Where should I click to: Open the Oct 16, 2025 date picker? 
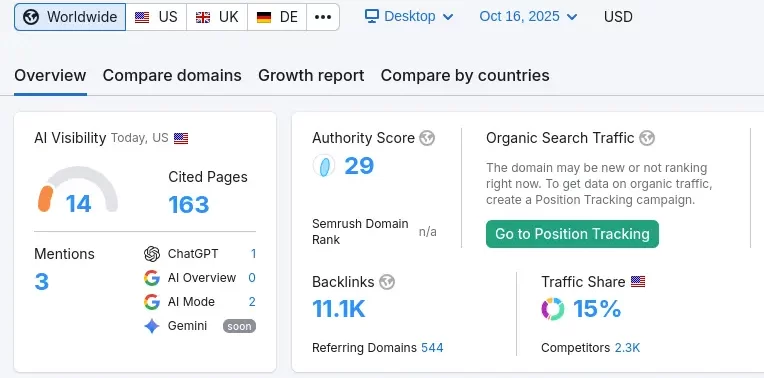[528, 17]
